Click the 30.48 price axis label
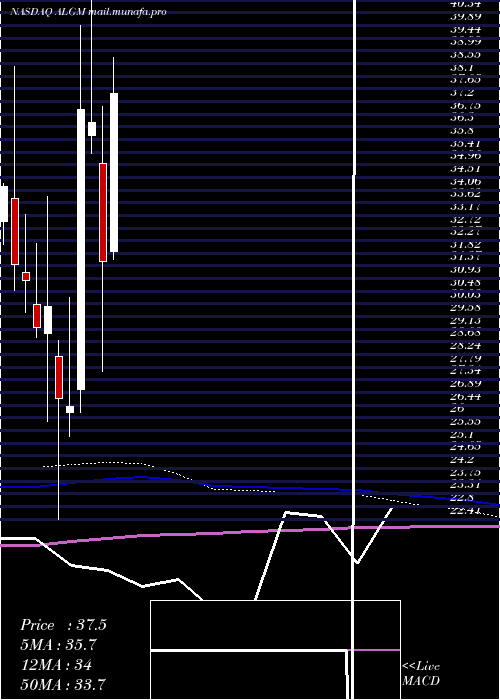Image resolution: width=500 pixels, height=700 pixels. pyautogui.click(x=465, y=283)
